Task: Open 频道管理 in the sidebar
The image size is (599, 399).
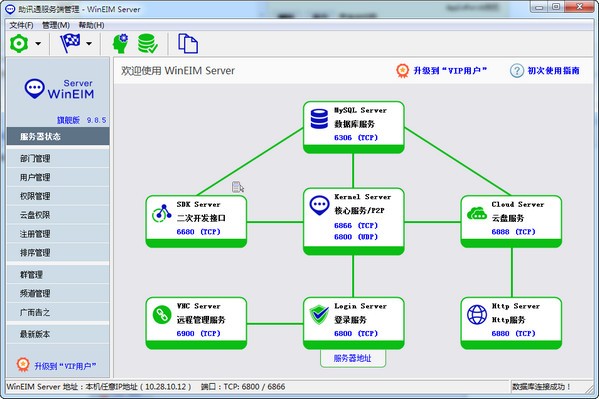Action: 58,293
